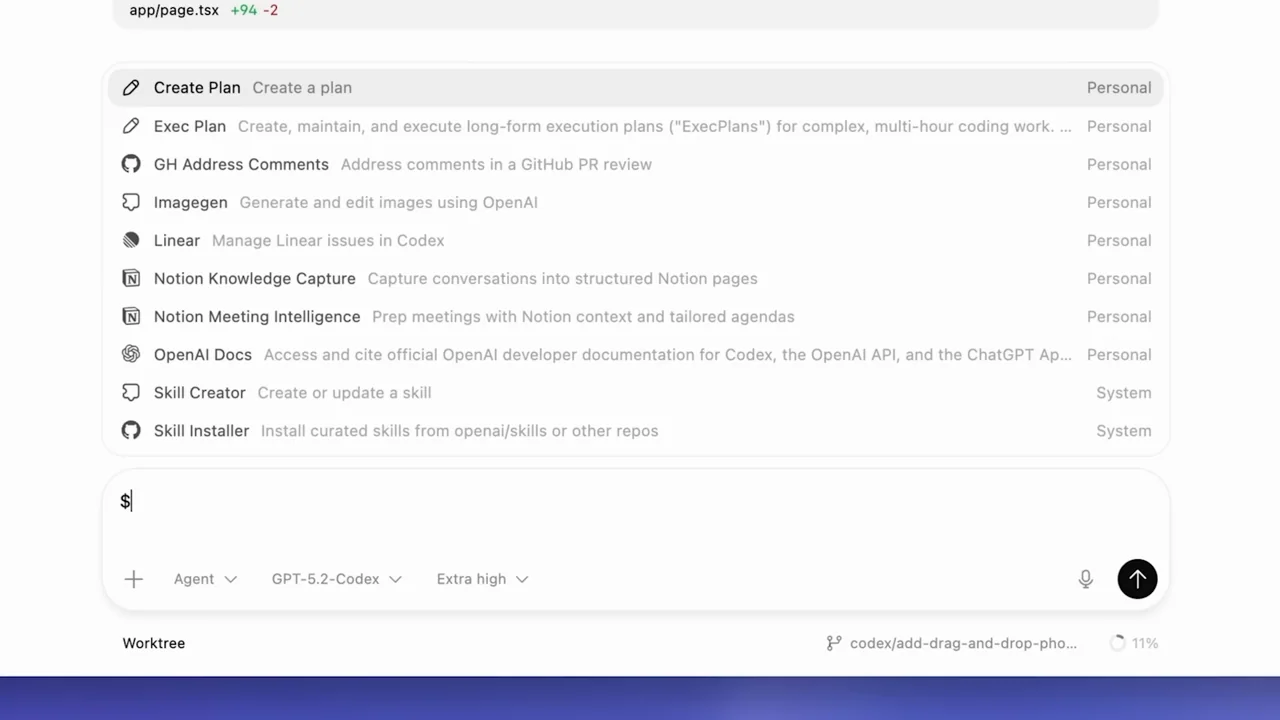Click the pencil icon beside Exec Plan
The width and height of the screenshot is (1280, 720).
131,126
